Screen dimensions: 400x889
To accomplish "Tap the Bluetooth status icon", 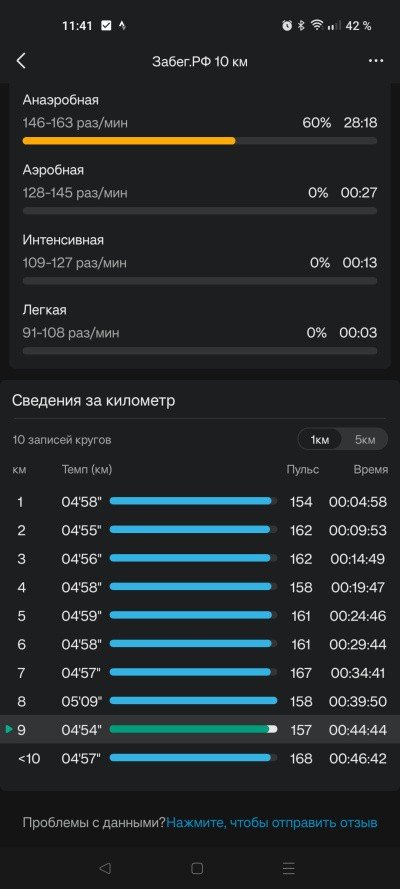I will [302, 26].
